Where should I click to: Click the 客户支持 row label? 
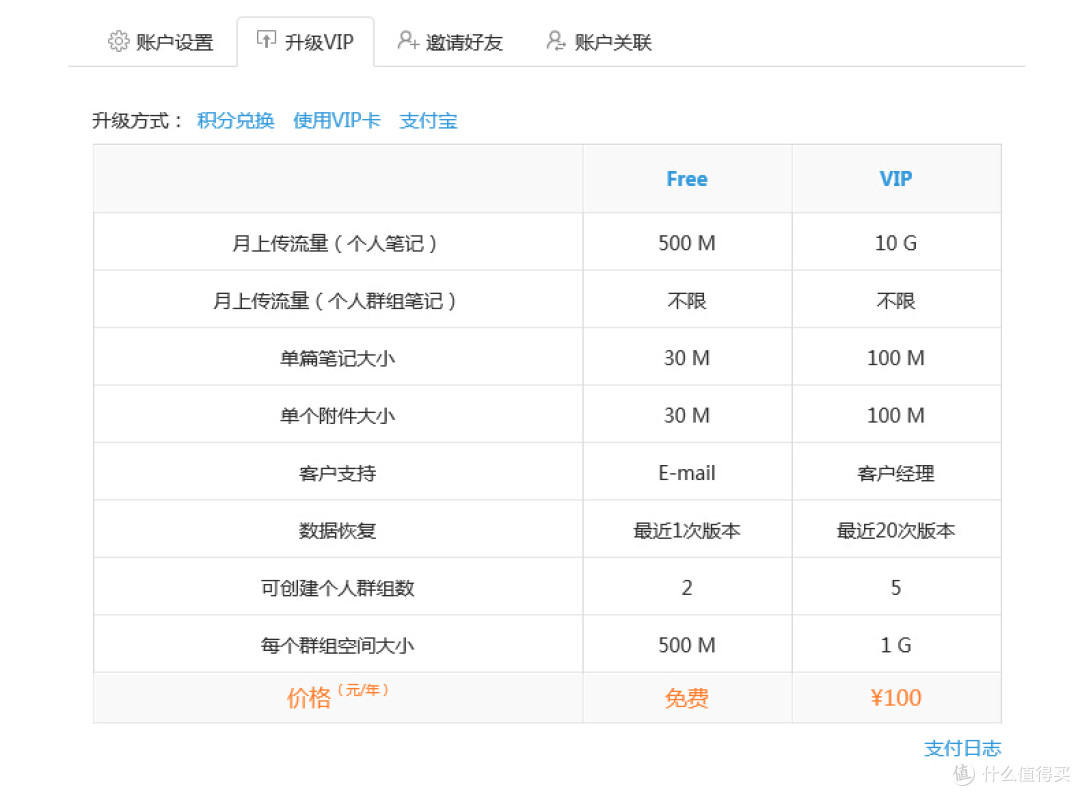pos(337,473)
